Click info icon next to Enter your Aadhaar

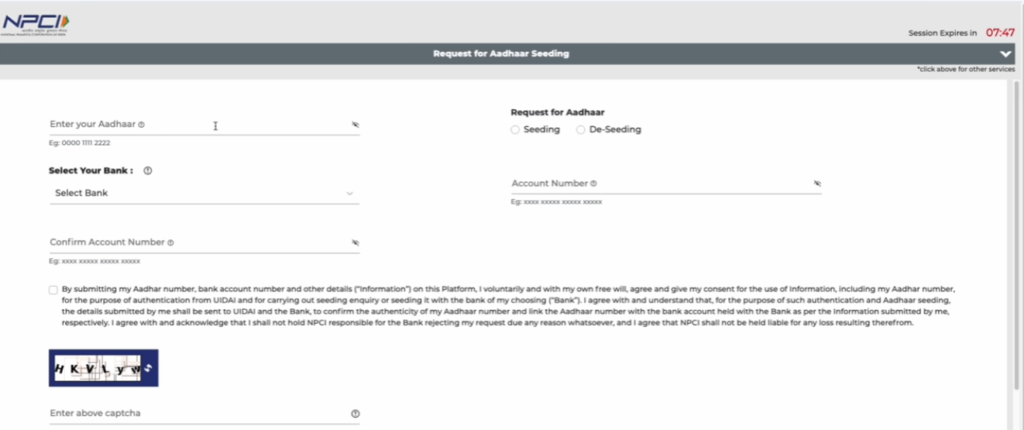point(142,124)
